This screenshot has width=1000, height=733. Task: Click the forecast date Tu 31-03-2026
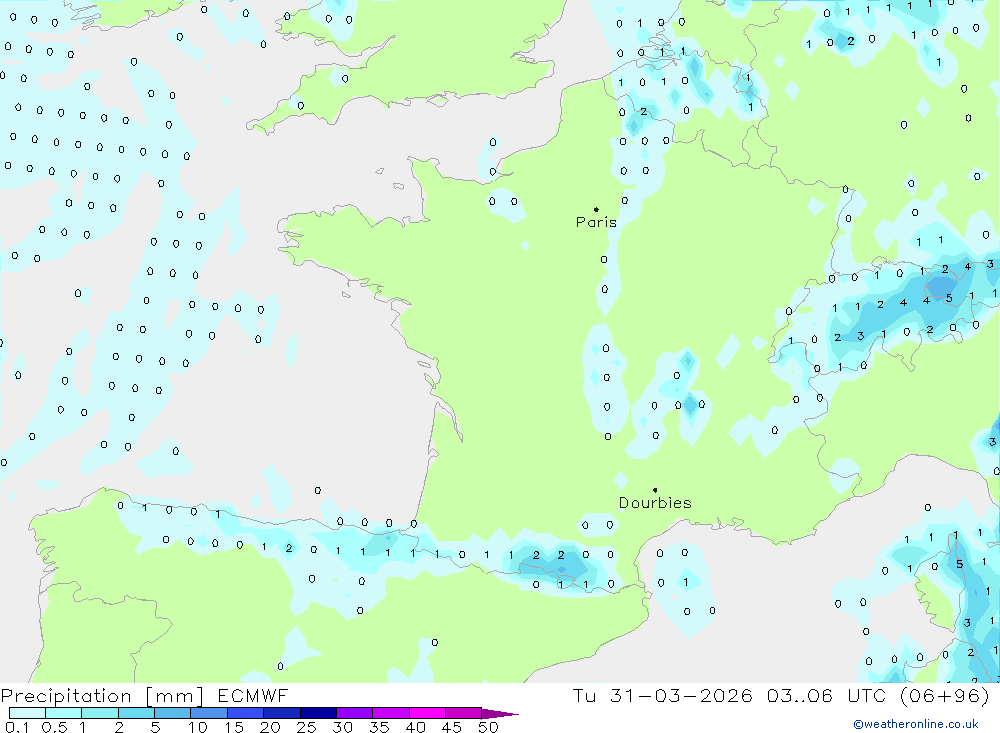pyautogui.click(x=663, y=695)
